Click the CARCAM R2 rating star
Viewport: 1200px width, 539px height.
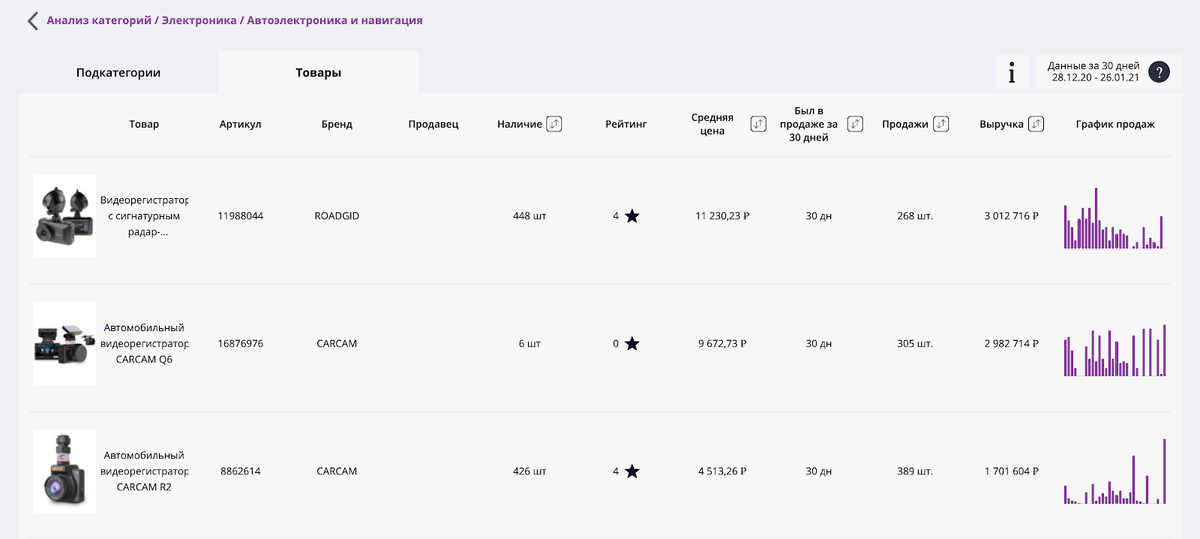tap(632, 471)
